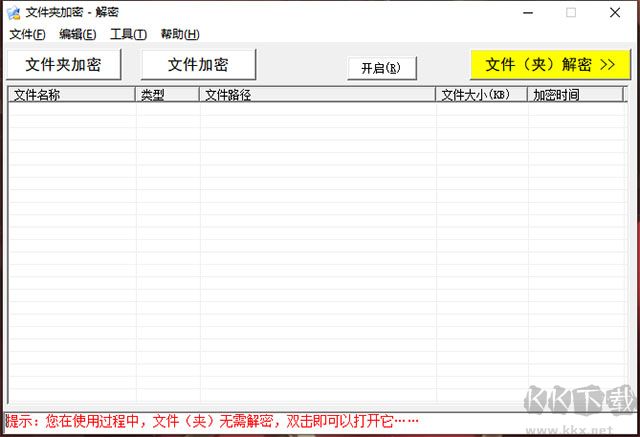This screenshot has width=640, height=437.
Task: Open the 文件(F) menu
Action: [x=27, y=34]
